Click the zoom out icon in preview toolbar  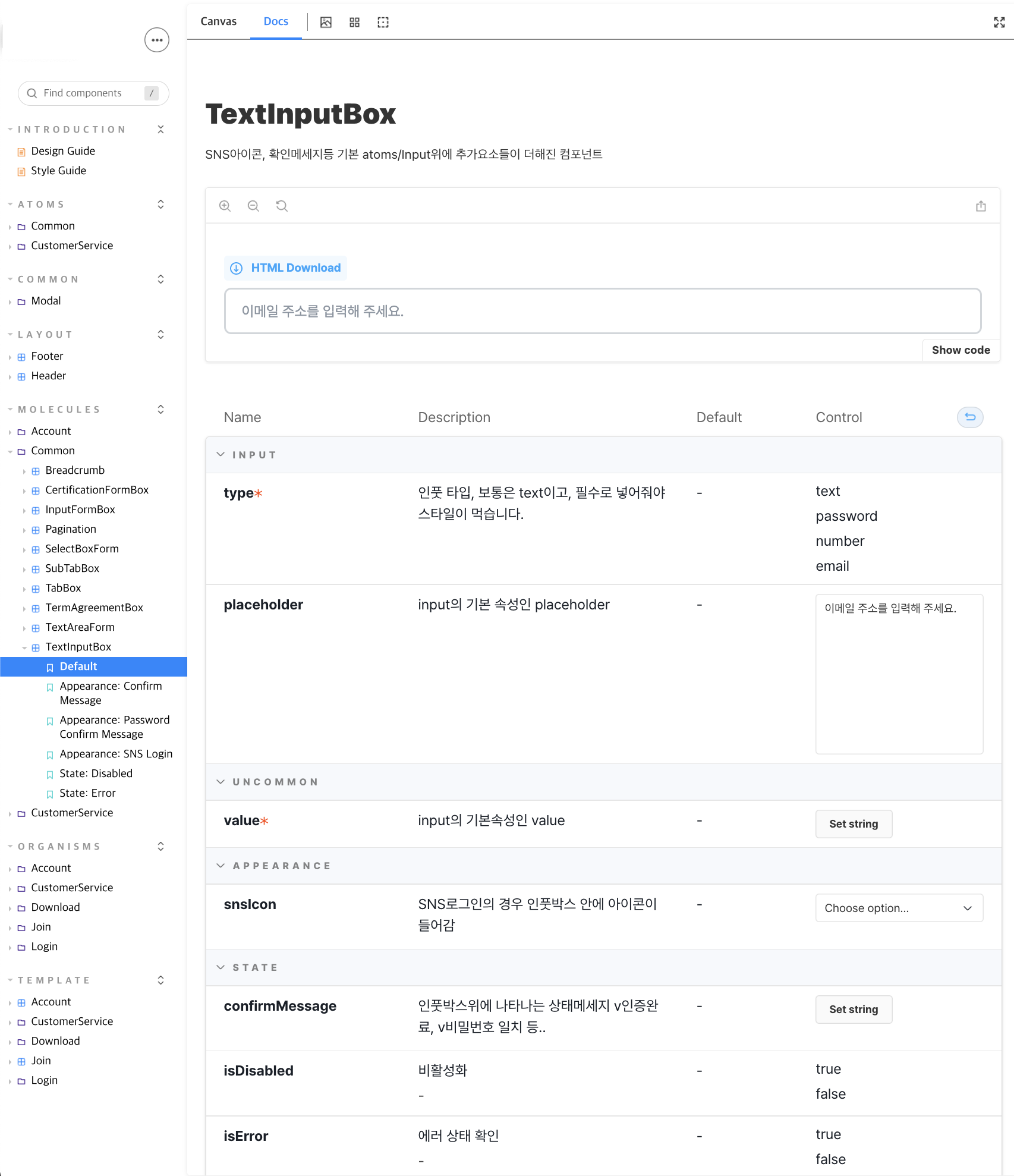(x=253, y=206)
